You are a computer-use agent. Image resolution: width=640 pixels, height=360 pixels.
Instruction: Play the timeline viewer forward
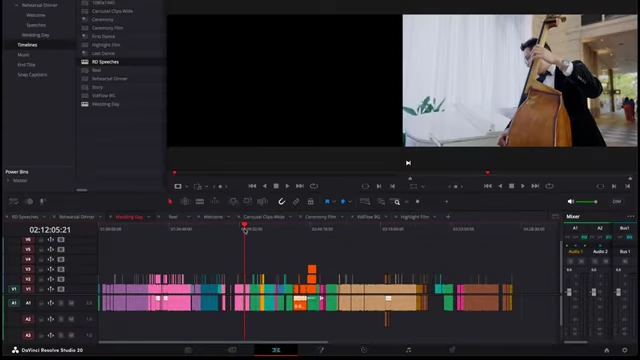click(523, 186)
